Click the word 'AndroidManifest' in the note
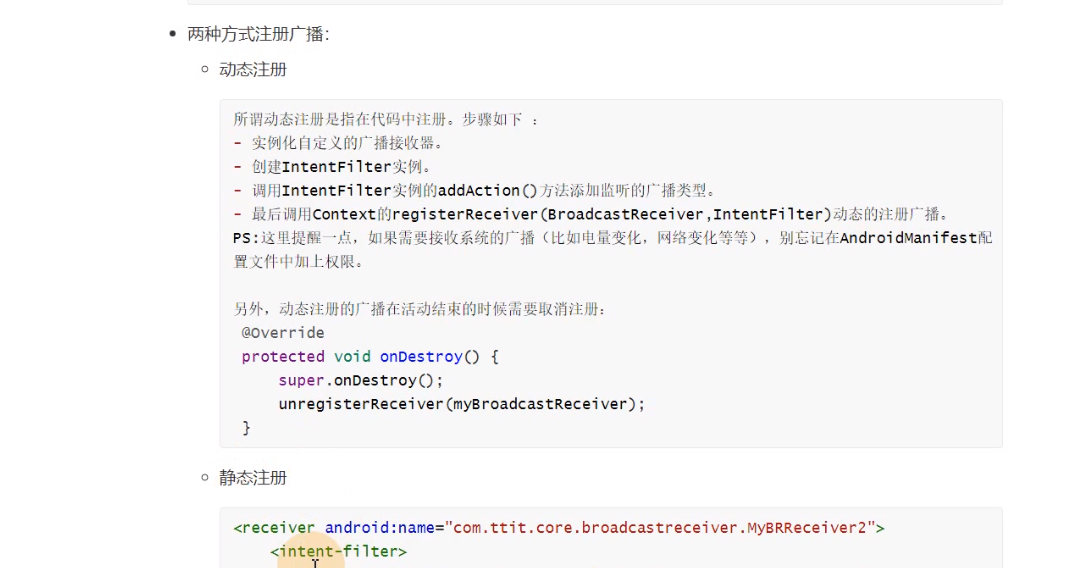 (907, 238)
